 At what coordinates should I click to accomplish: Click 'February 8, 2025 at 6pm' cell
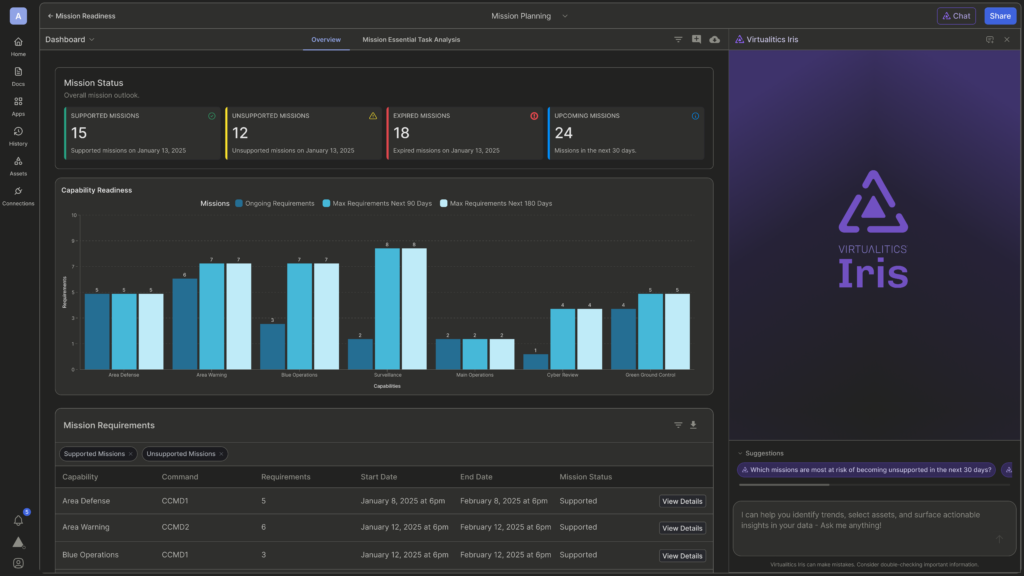coord(504,502)
